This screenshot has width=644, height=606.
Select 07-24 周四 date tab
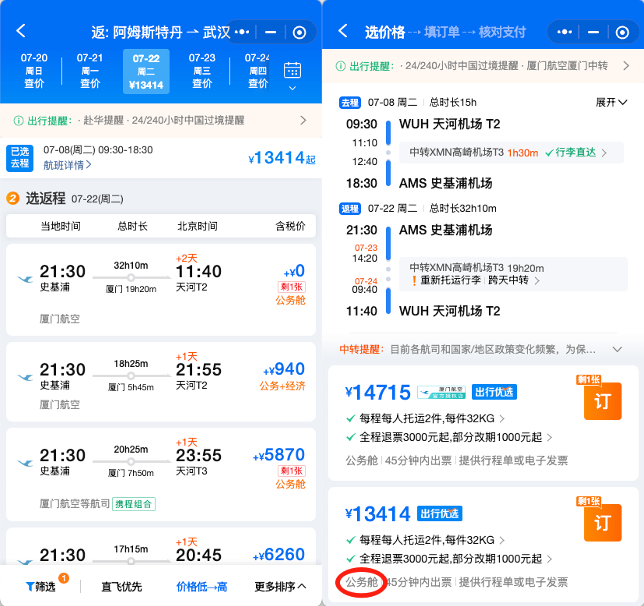258,71
